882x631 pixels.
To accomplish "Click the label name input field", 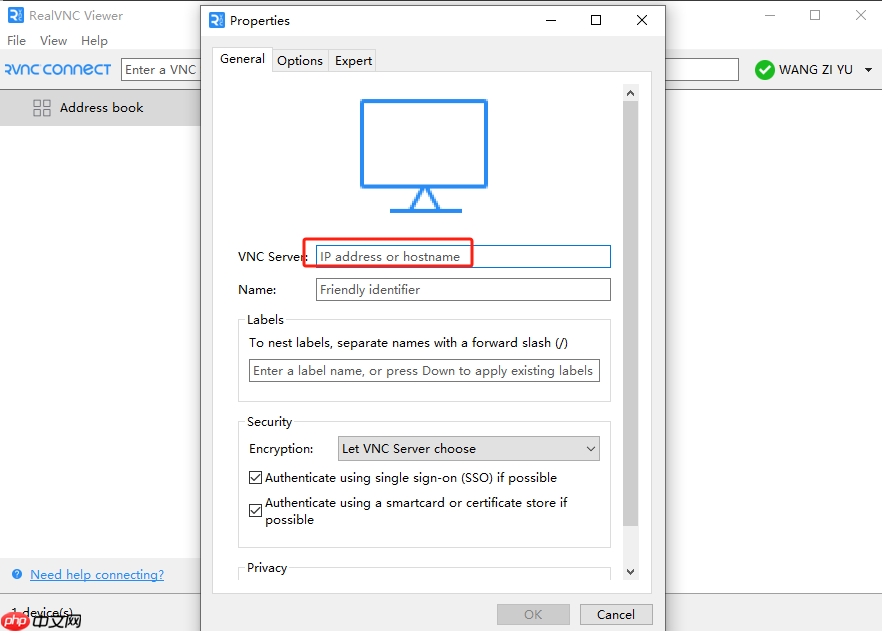I will click(424, 371).
